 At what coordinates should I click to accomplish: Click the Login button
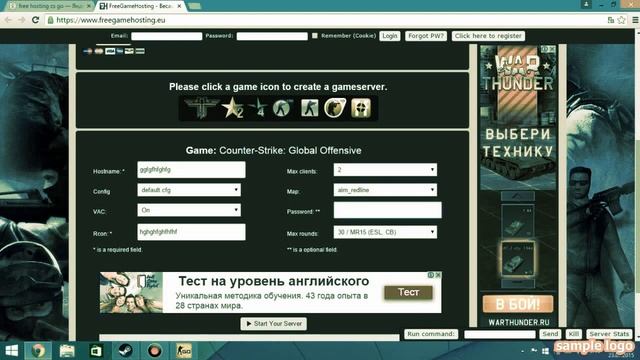pos(389,36)
